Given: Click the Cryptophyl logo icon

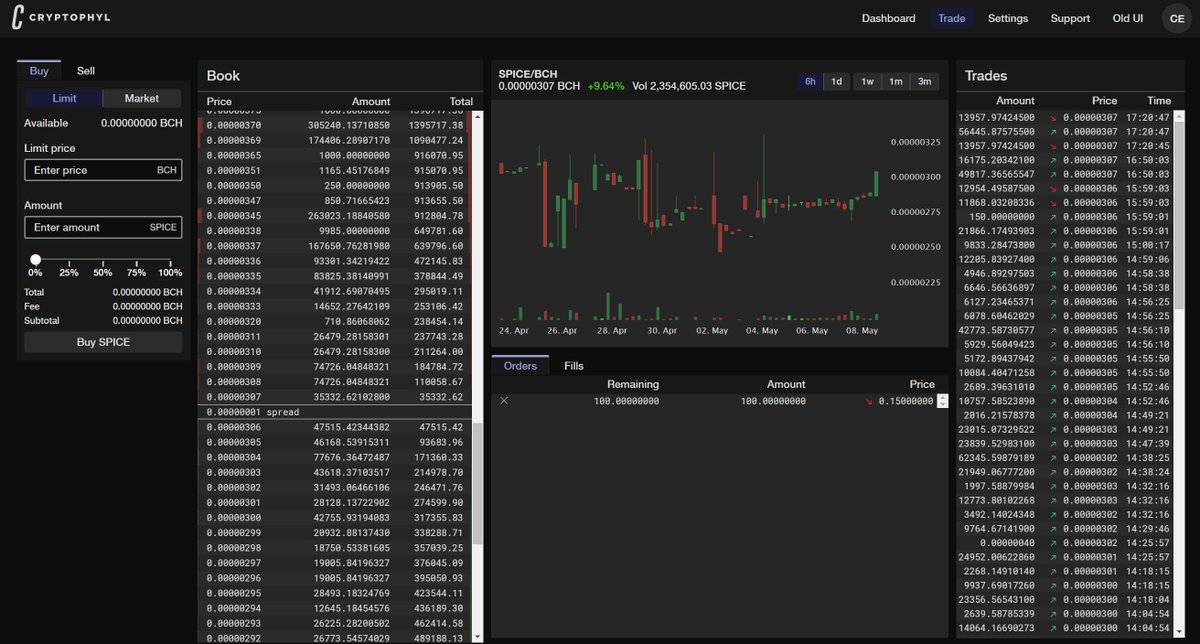Looking at the screenshot, I should tap(18, 18).
